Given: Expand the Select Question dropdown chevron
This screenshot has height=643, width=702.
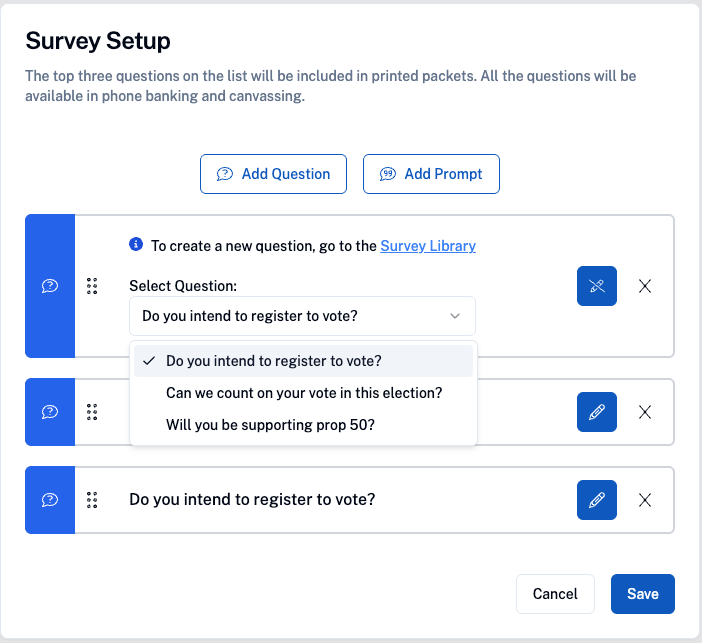Looking at the screenshot, I should (455, 316).
